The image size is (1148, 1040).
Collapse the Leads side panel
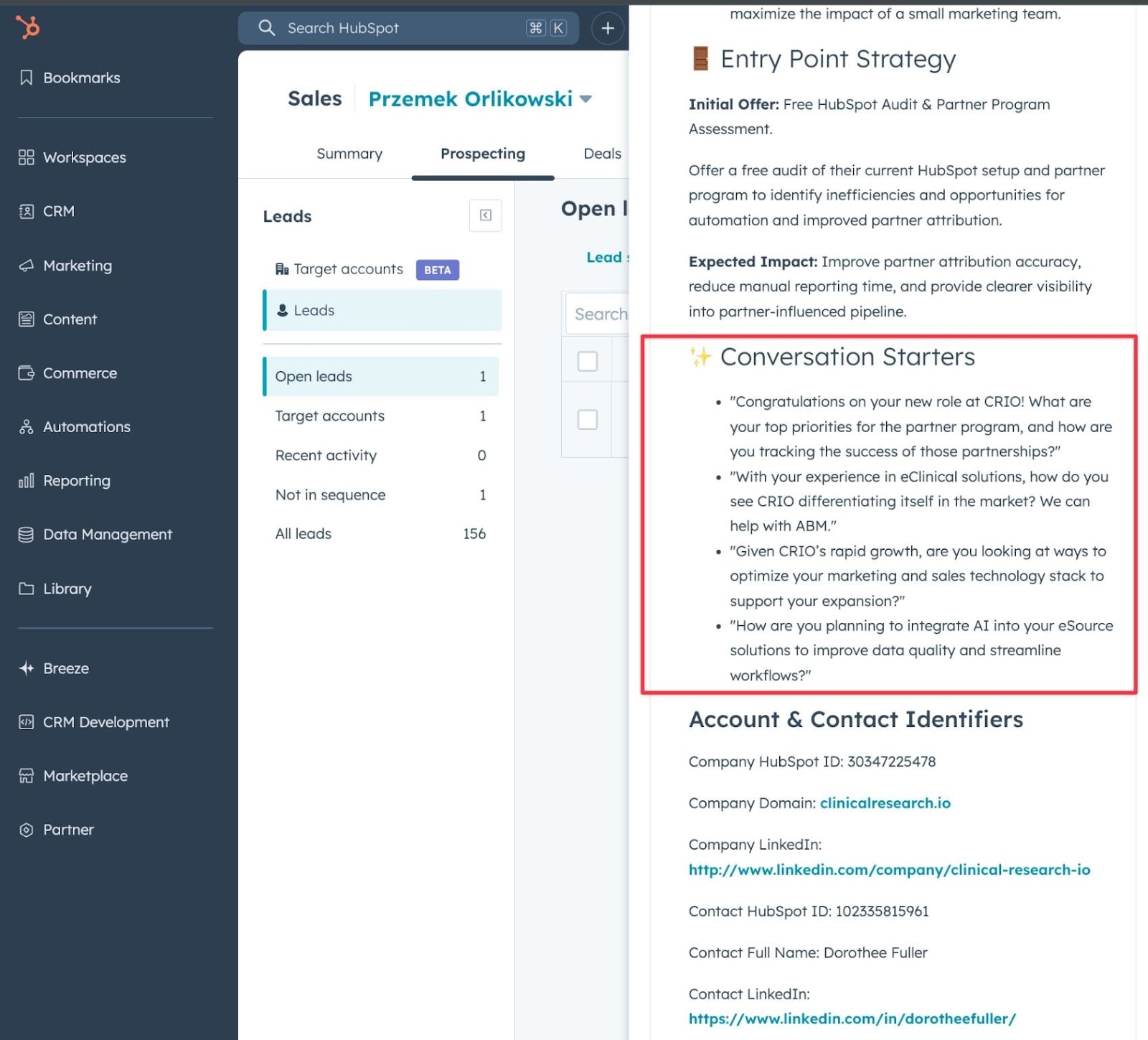pos(486,215)
